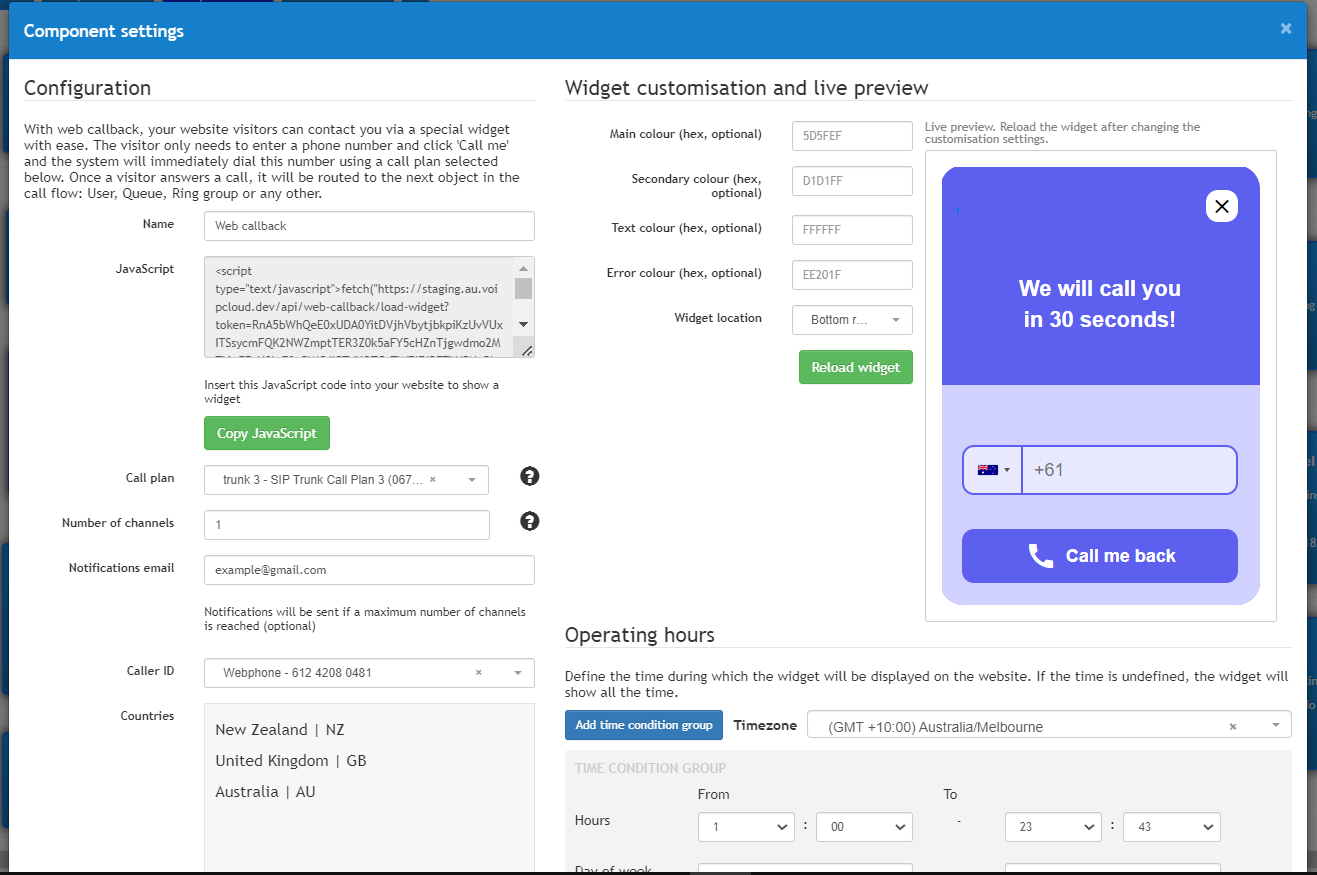Open the Australian flag country selector

tap(993, 470)
